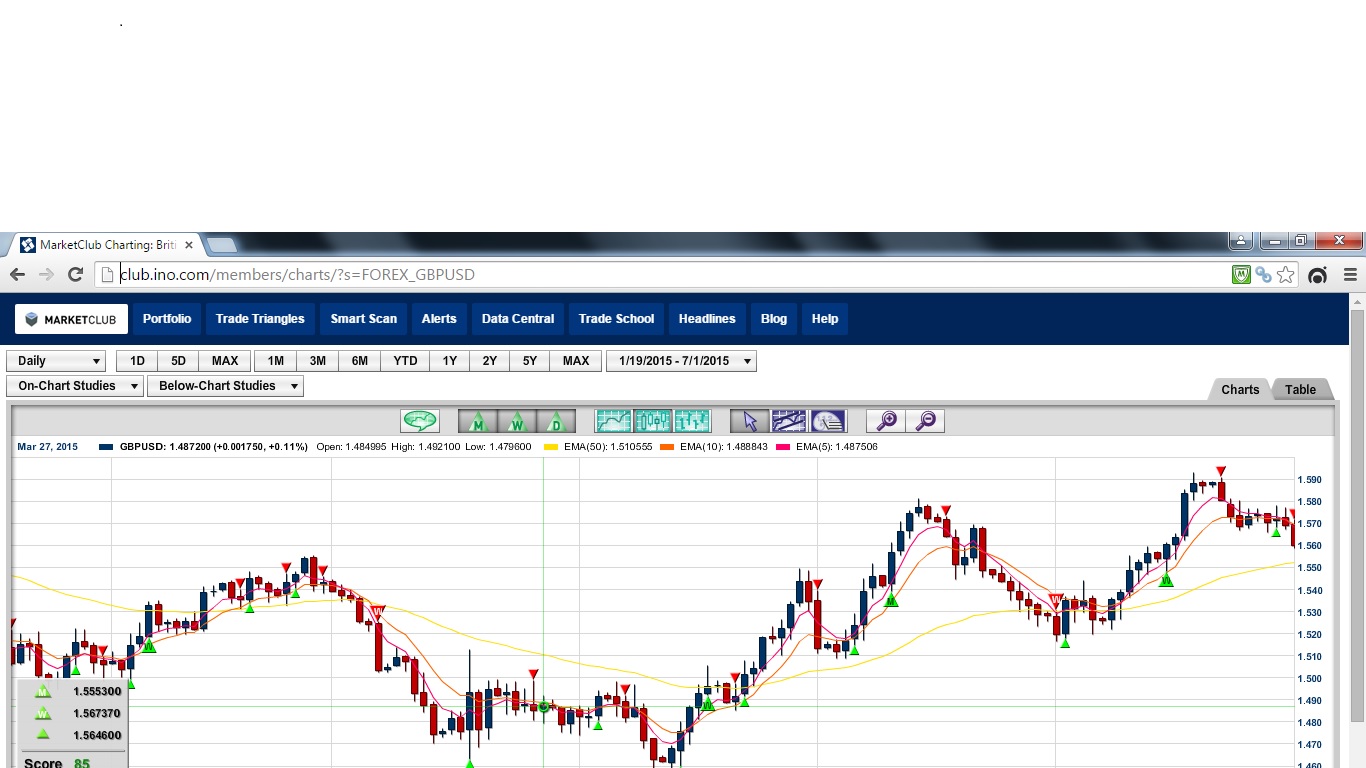Click the blue chain link icon
The width and height of the screenshot is (1366, 768).
point(1263,275)
